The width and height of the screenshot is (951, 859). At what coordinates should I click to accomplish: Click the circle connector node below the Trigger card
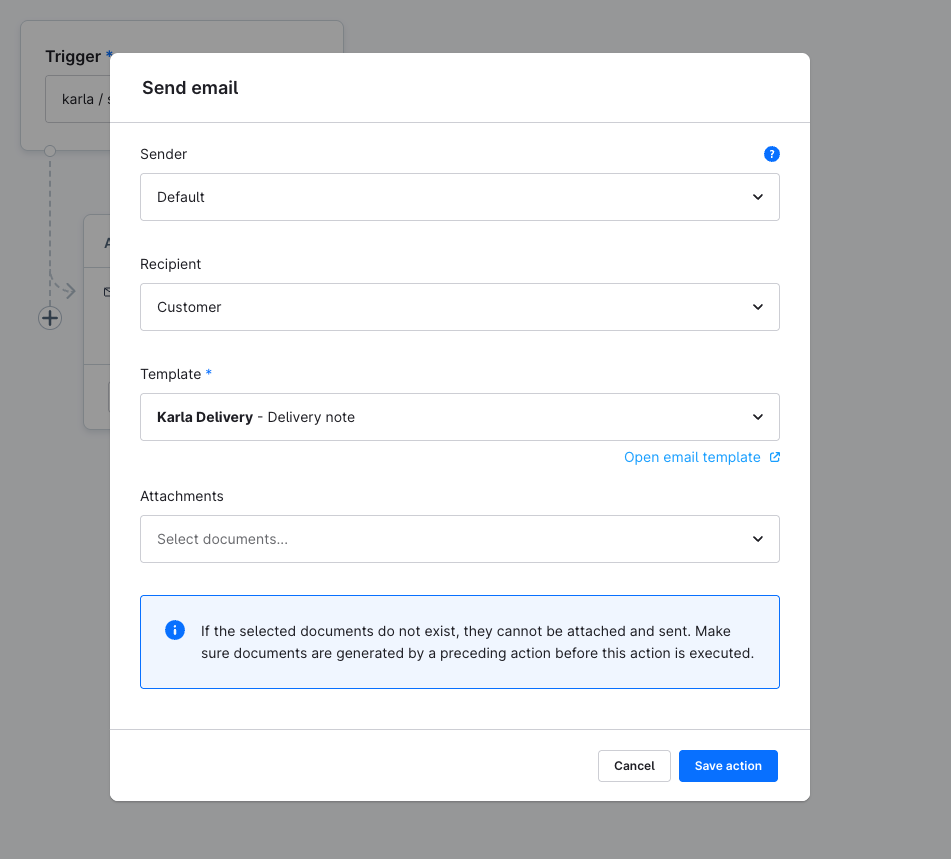[49, 150]
